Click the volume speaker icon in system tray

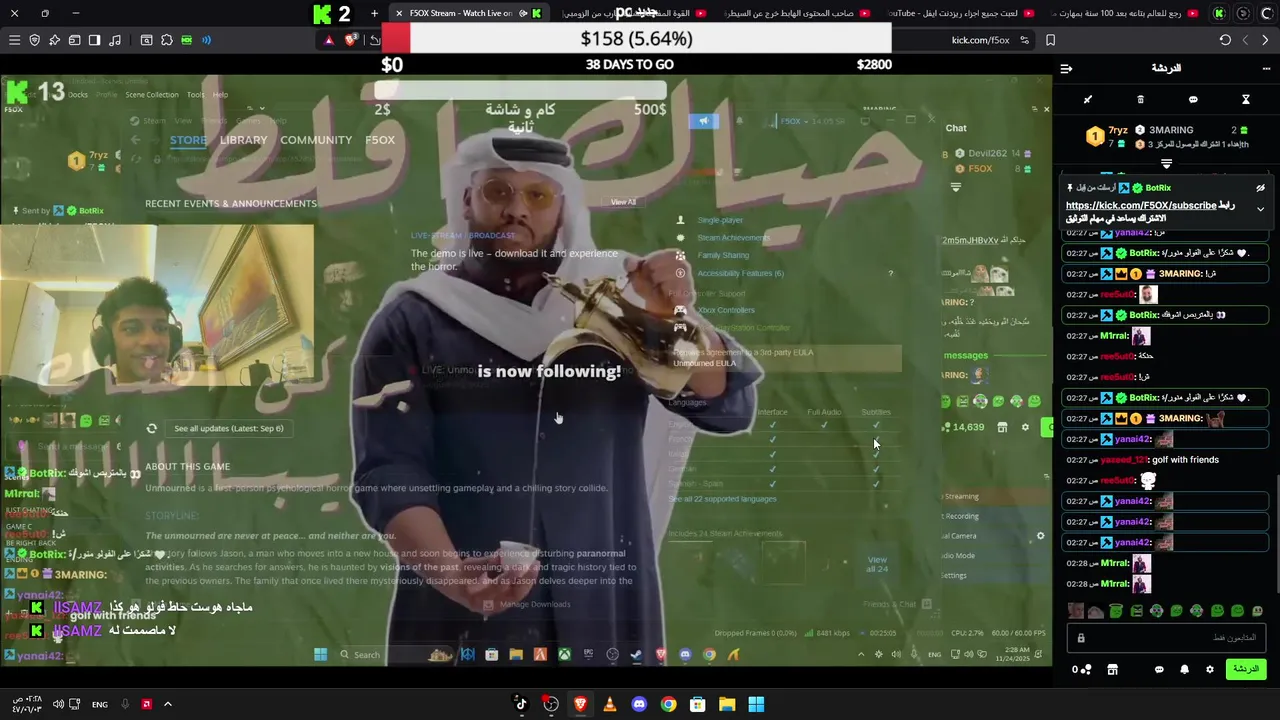[x=59, y=704]
